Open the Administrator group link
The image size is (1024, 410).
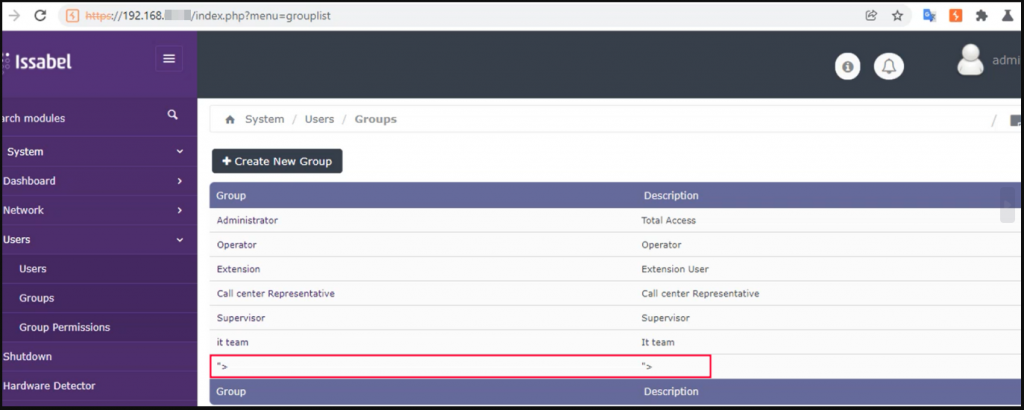click(248, 221)
